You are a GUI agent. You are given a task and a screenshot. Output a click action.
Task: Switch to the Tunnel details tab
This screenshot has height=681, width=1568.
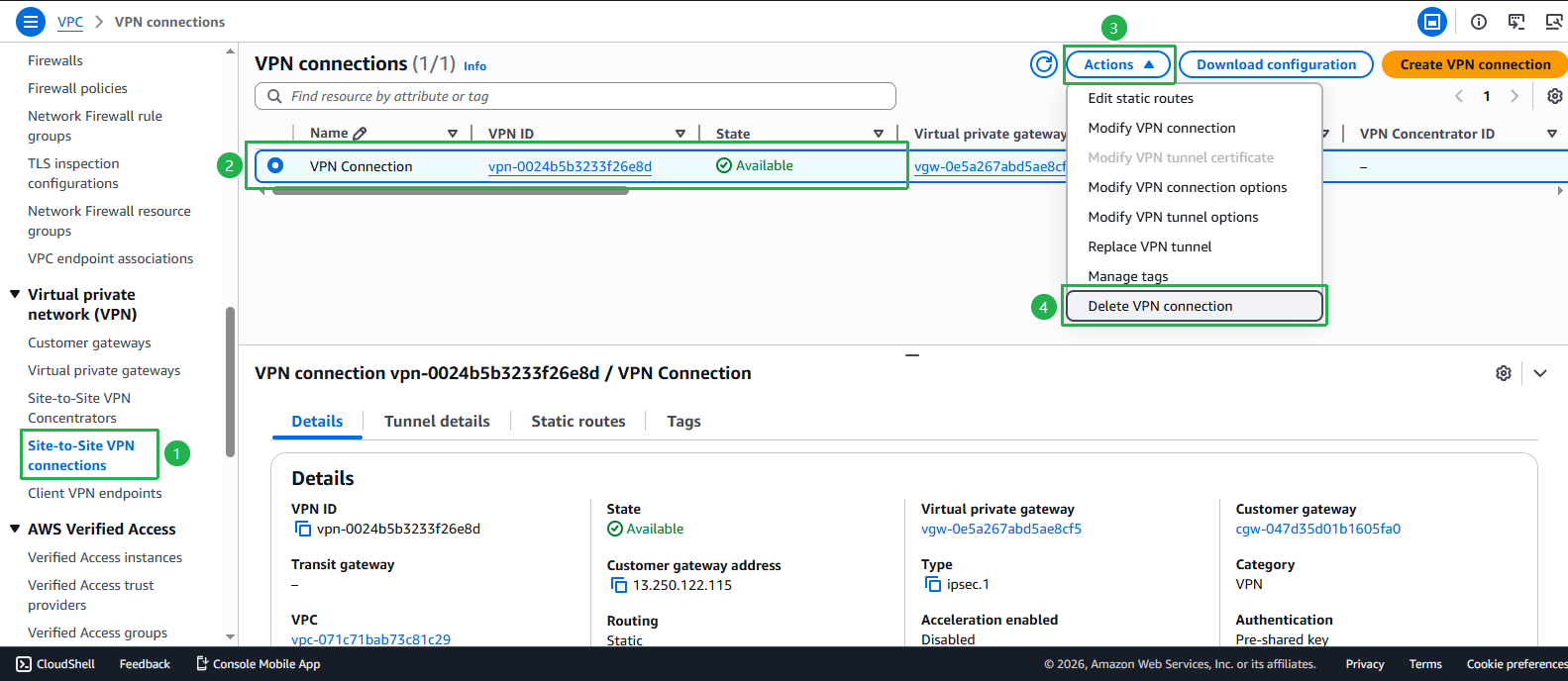(x=437, y=421)
